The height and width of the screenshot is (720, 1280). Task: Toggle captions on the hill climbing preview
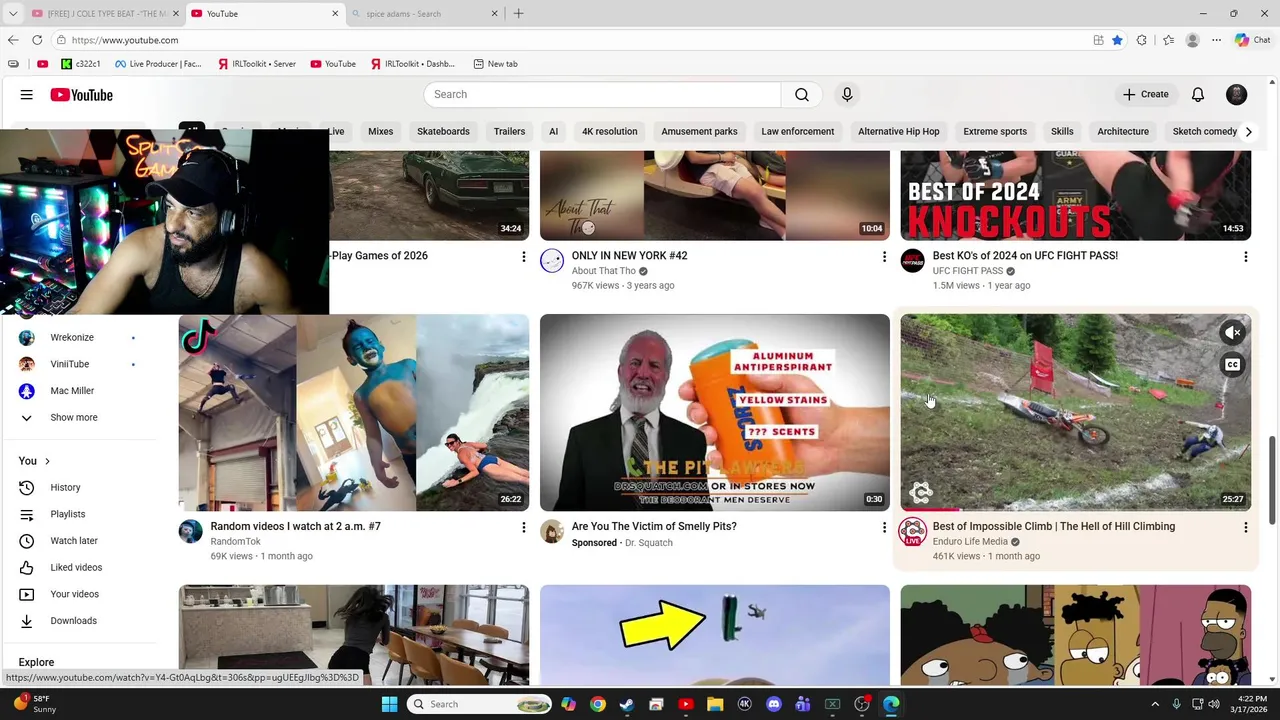pos(1233,365)
